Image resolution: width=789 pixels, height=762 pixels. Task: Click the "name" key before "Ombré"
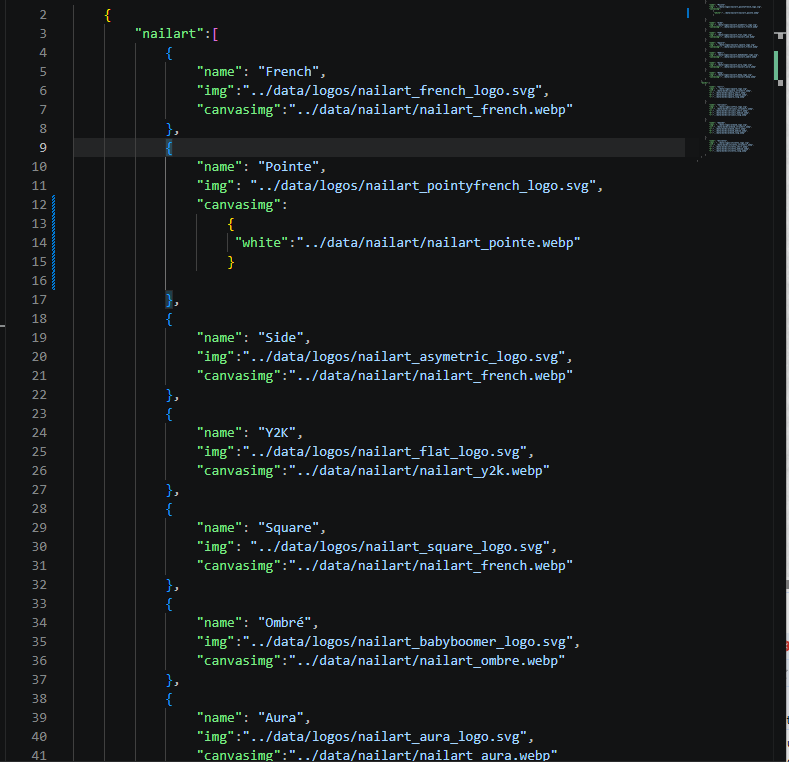219,623
